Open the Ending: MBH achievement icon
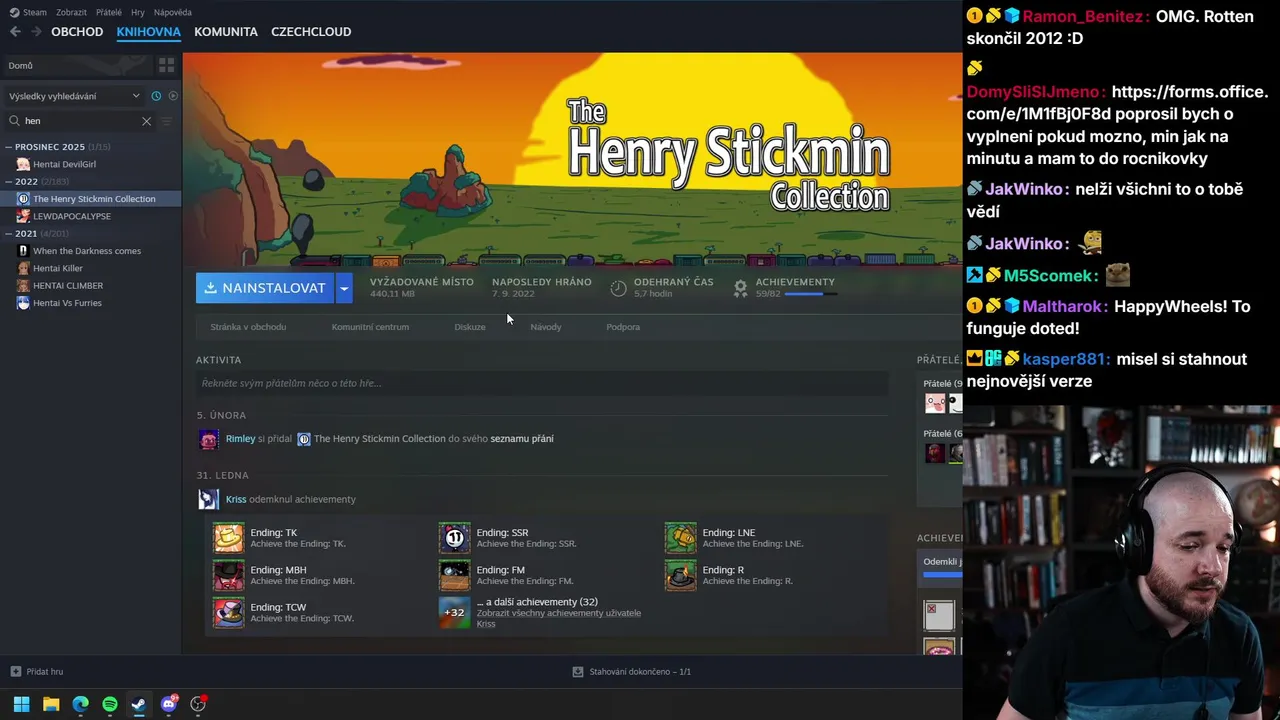The height and width of the screenshot is (720, 1280). pos(228,575)
